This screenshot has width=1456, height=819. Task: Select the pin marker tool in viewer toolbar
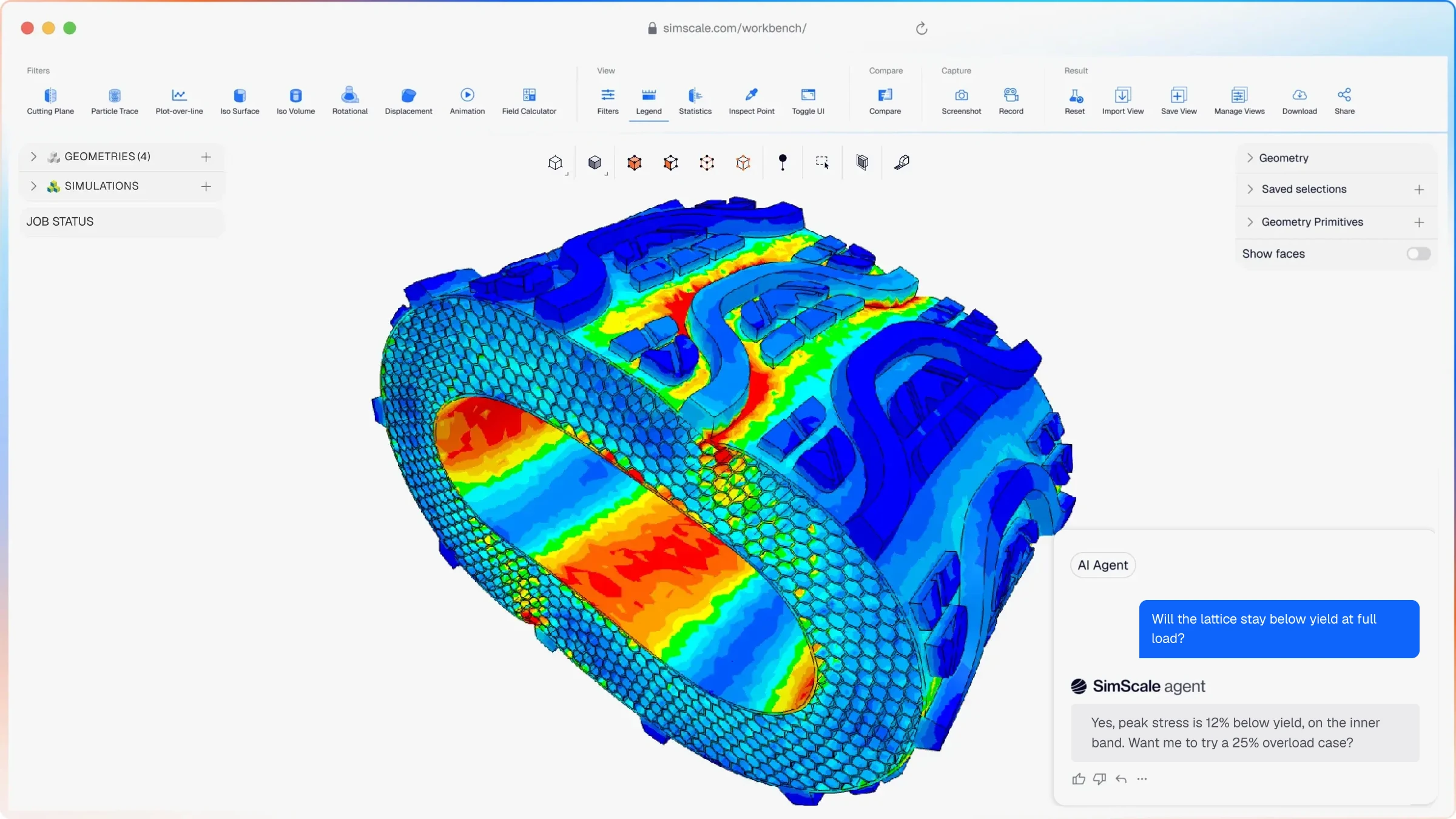[783, 162]
